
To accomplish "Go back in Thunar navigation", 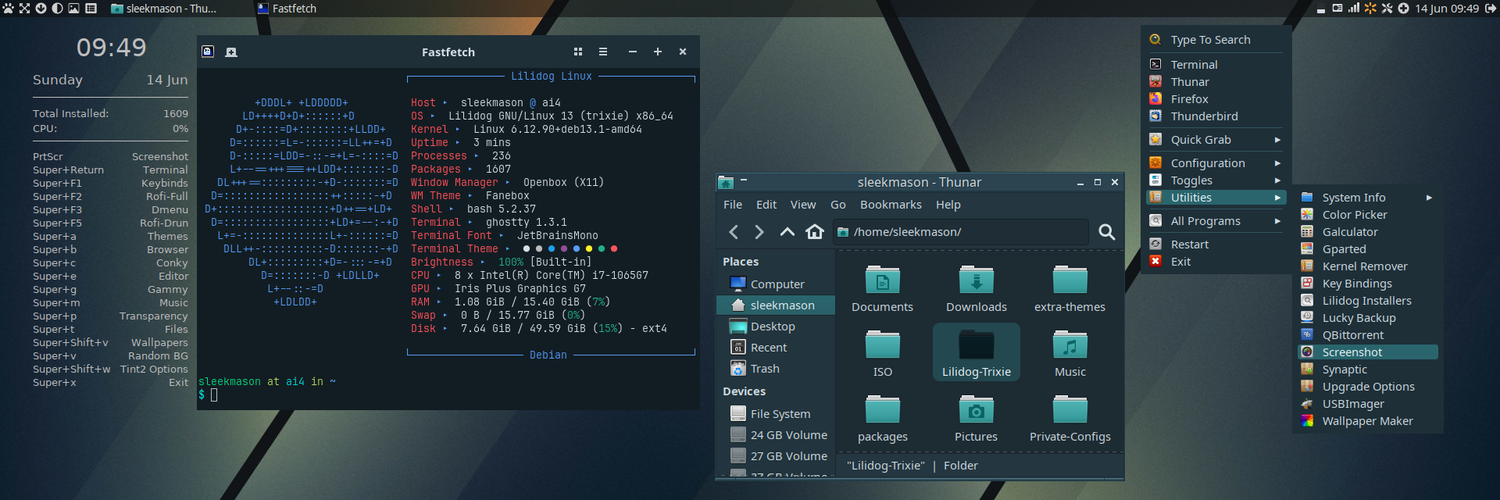I will (733, 232).
